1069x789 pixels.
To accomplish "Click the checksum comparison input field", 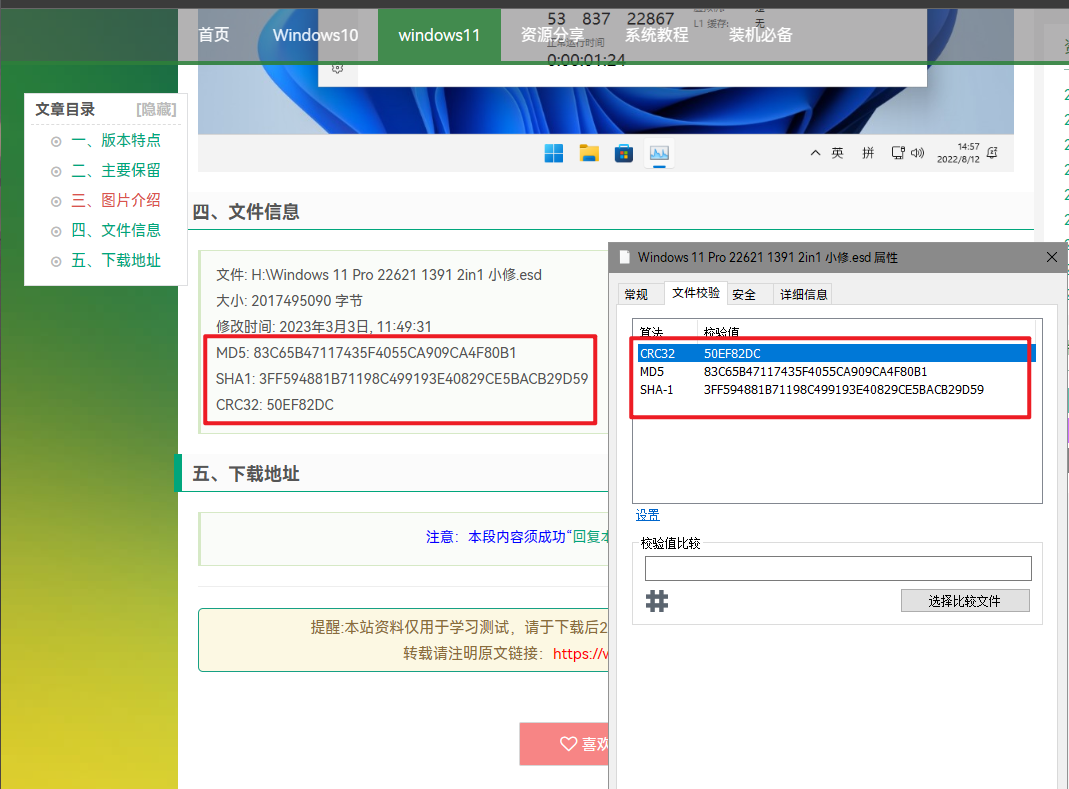I will coord(838,568).
